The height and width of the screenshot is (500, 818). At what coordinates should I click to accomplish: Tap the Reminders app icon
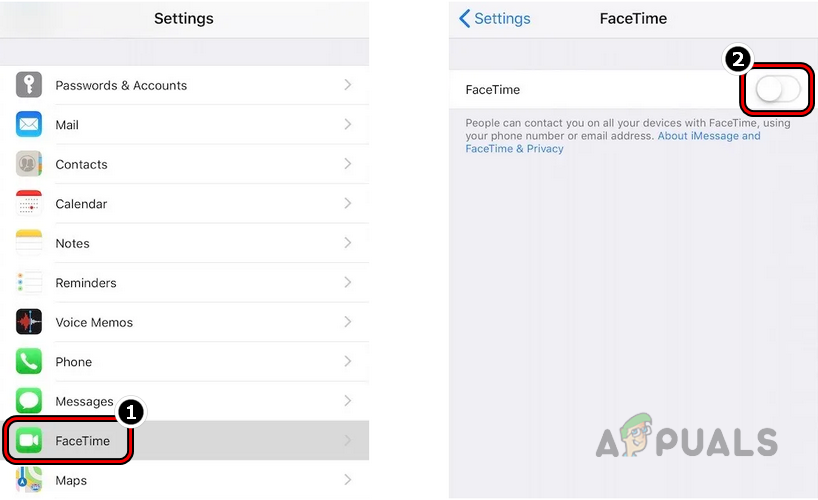point(29,283)
